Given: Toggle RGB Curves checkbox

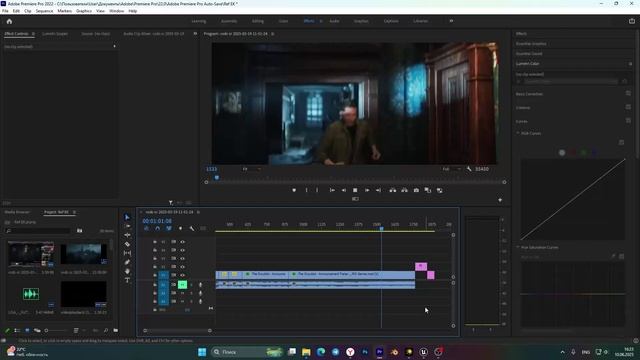Looking at the screenshot, I should (x=621, y=142).
